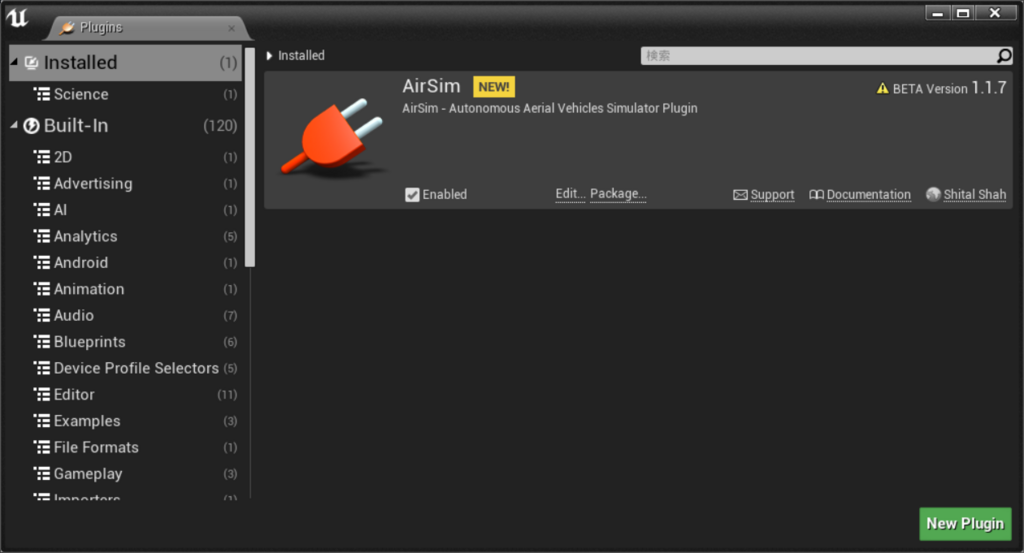Viewport: 1024px width, 553px height.
Task: Click the version number 1.1.7
Action: (989, 87)
